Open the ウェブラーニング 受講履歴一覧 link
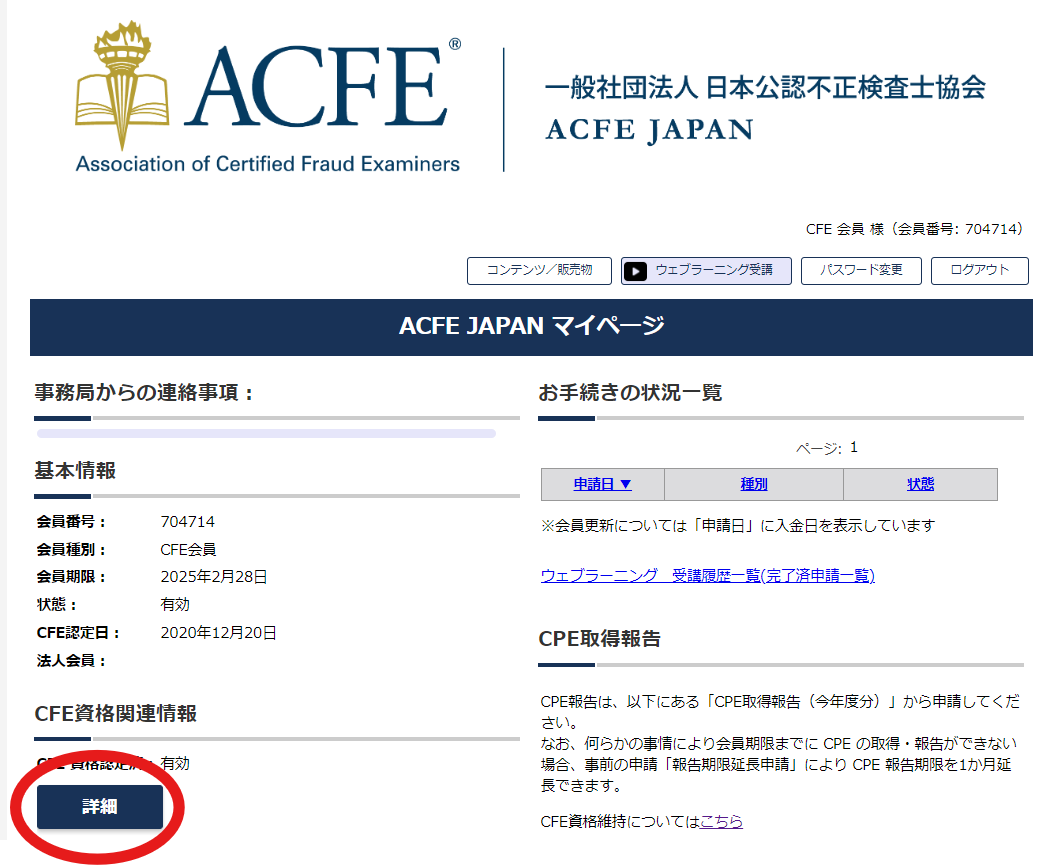1052x865 pixels. [x=708, y=576]
